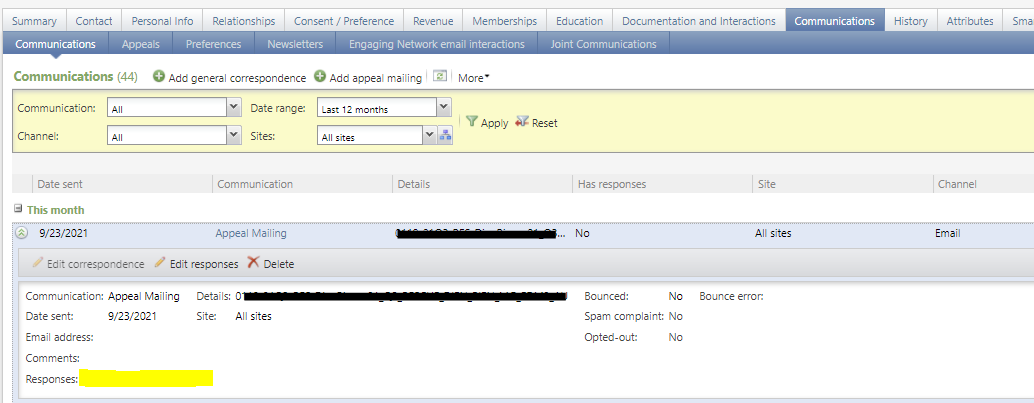Open the site hierarchy icon beside Sites
Screen dimensions: 1034x403
(445, 137)
